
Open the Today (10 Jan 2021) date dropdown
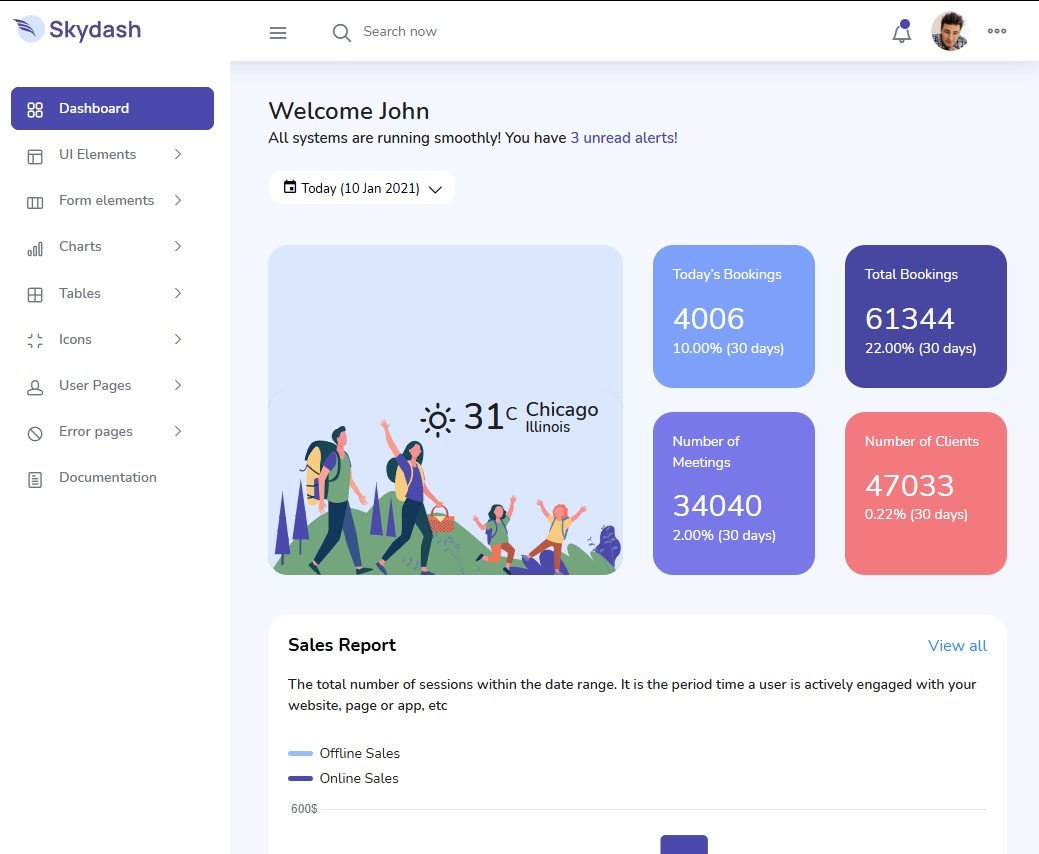pos(361,187)
